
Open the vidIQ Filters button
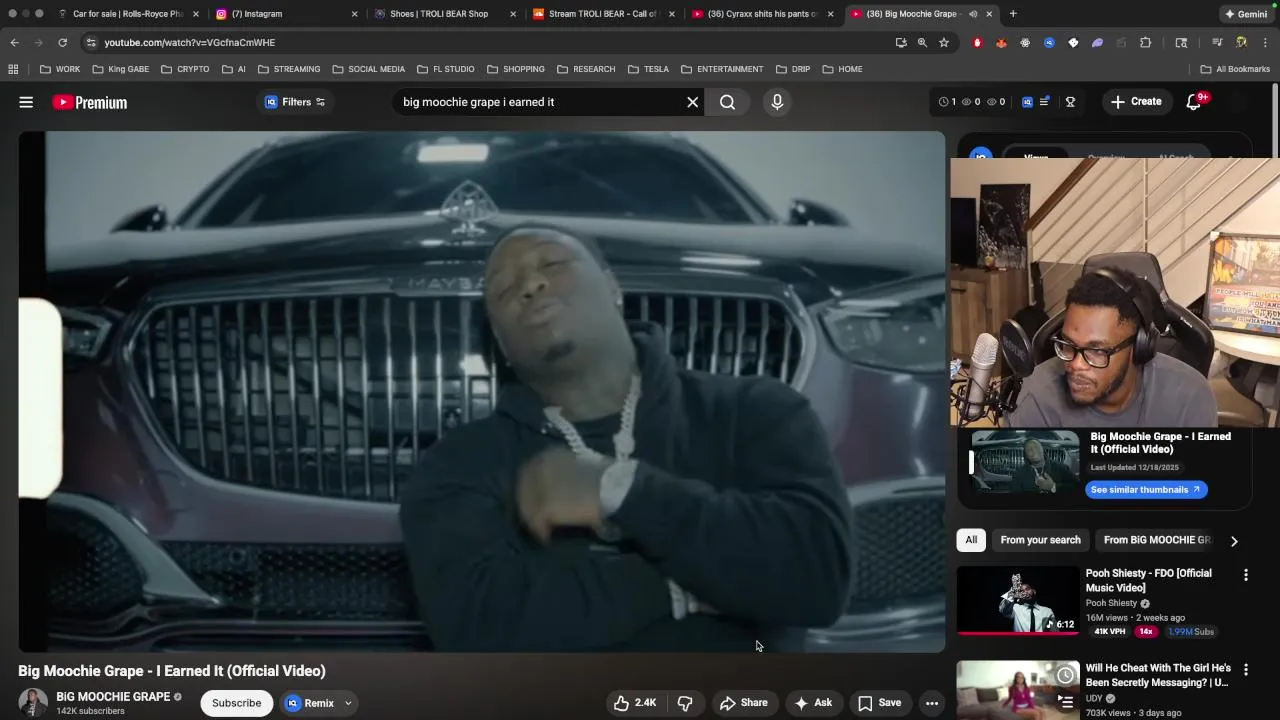click(x=295, y=102)
